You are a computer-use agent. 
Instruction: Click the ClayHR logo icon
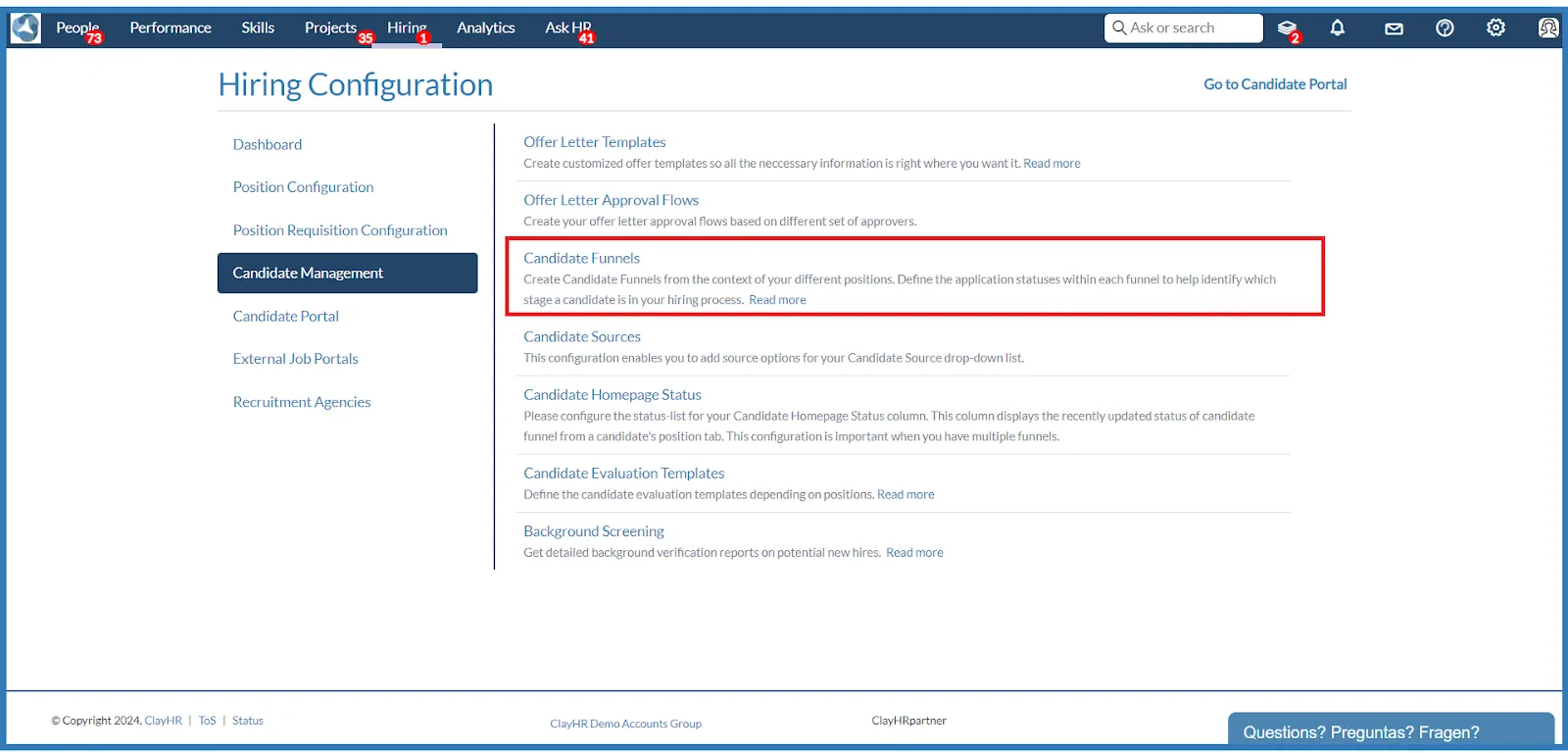[x=25, y=28]
